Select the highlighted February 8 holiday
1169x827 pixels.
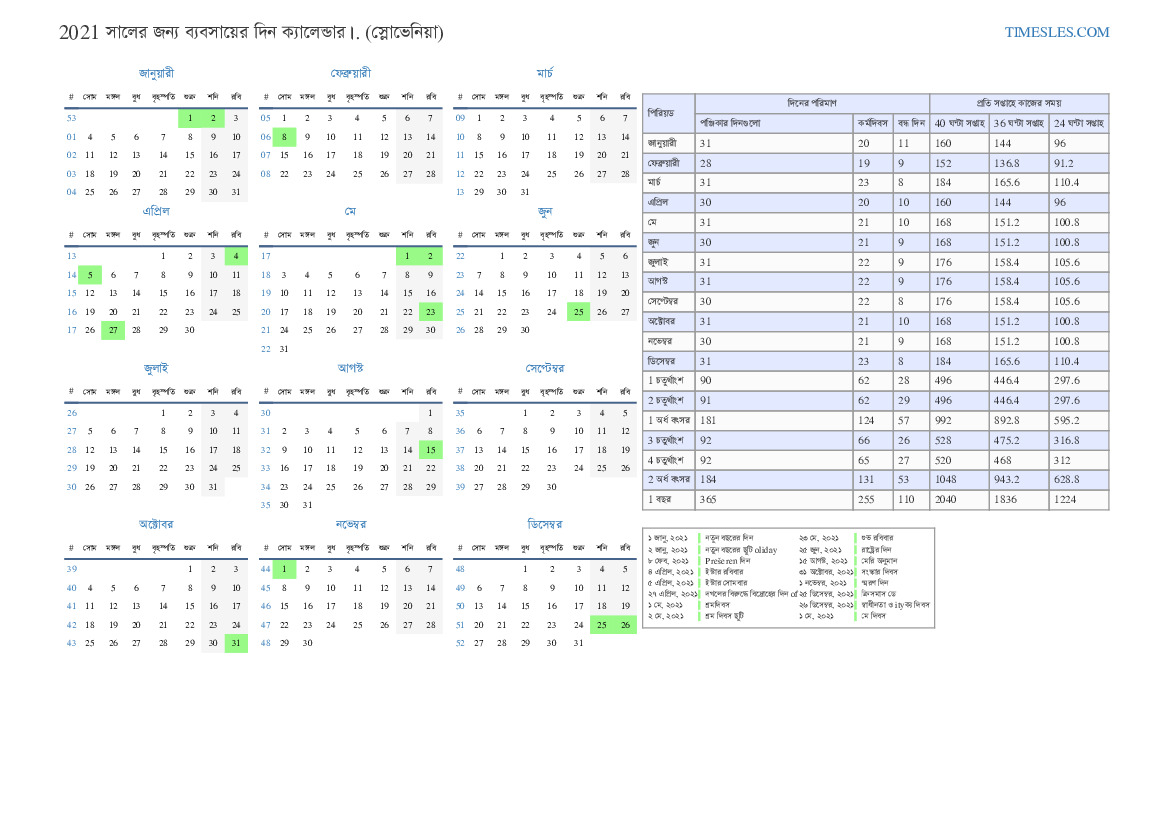(x=284, y=137)
